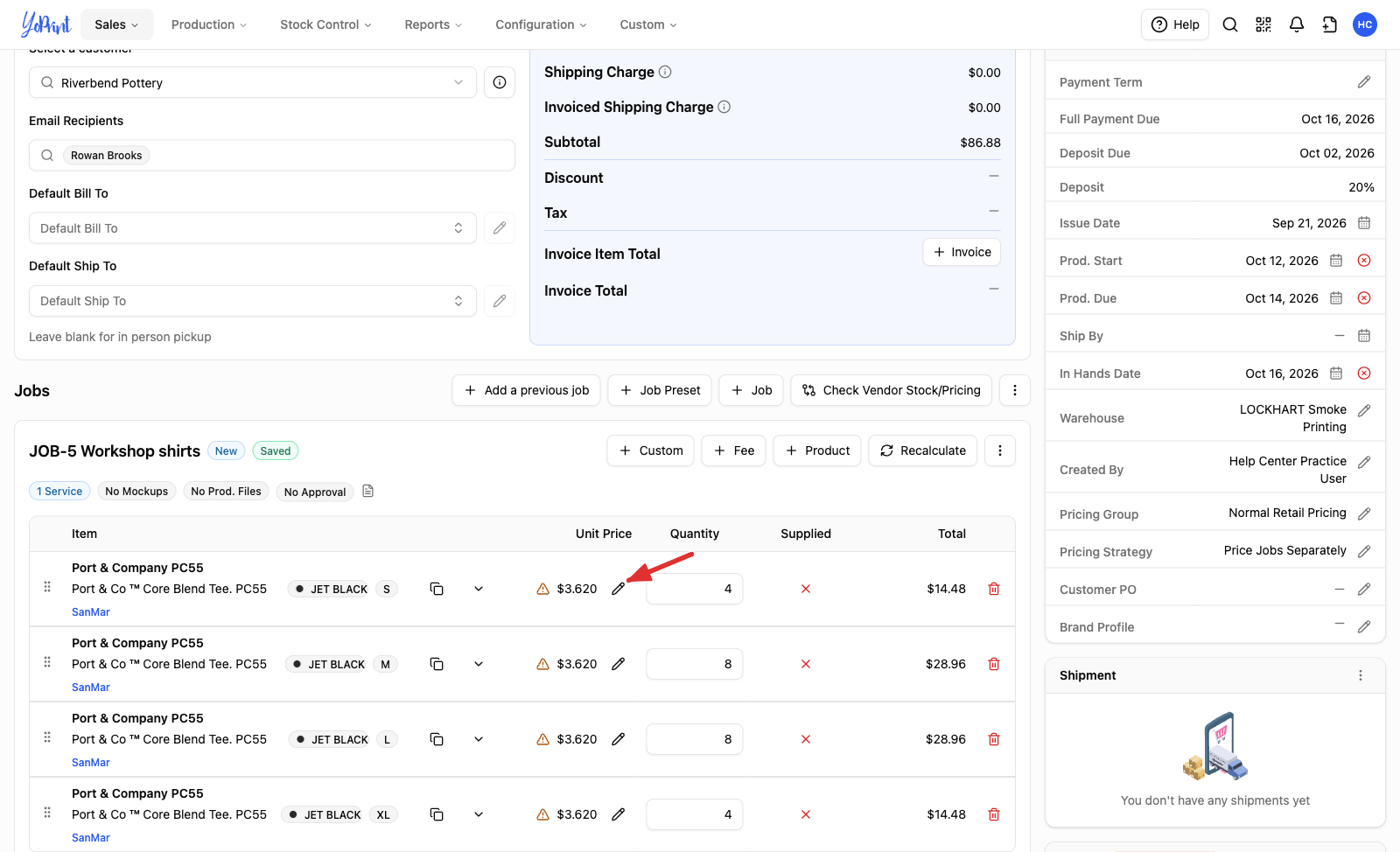The height and width of the screenshot is (852, 1400).
Task: Open the Default Bill To dropdown
Action: point(253,228)
